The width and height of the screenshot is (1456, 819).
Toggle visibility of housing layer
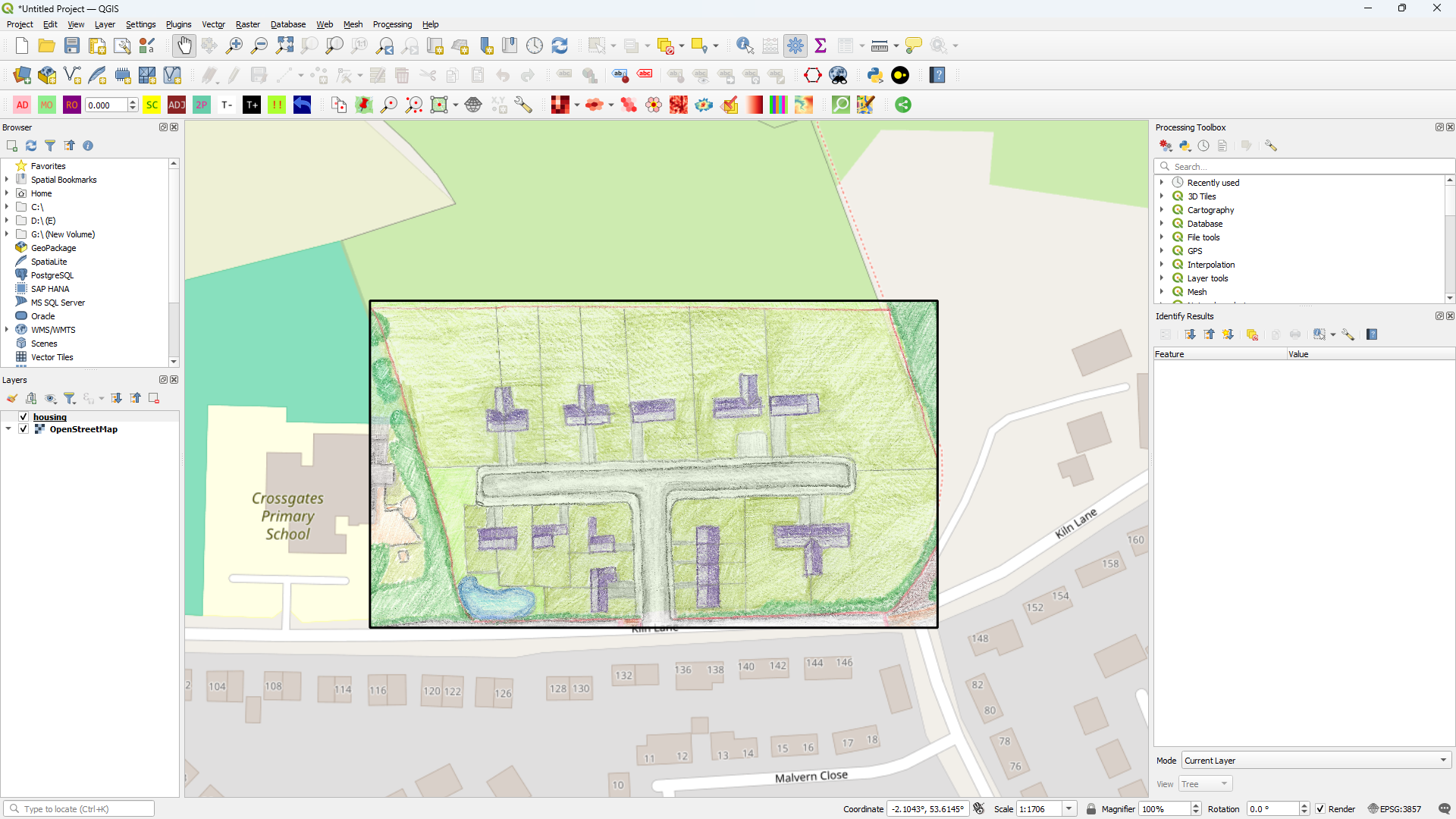pyautogui.click(x=24, y=417)
